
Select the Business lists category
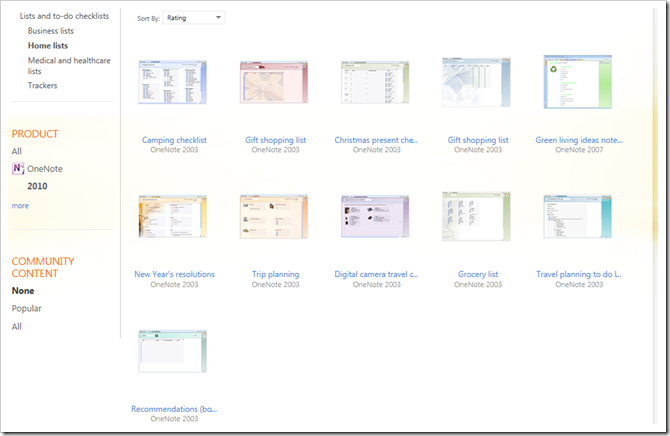51,31
